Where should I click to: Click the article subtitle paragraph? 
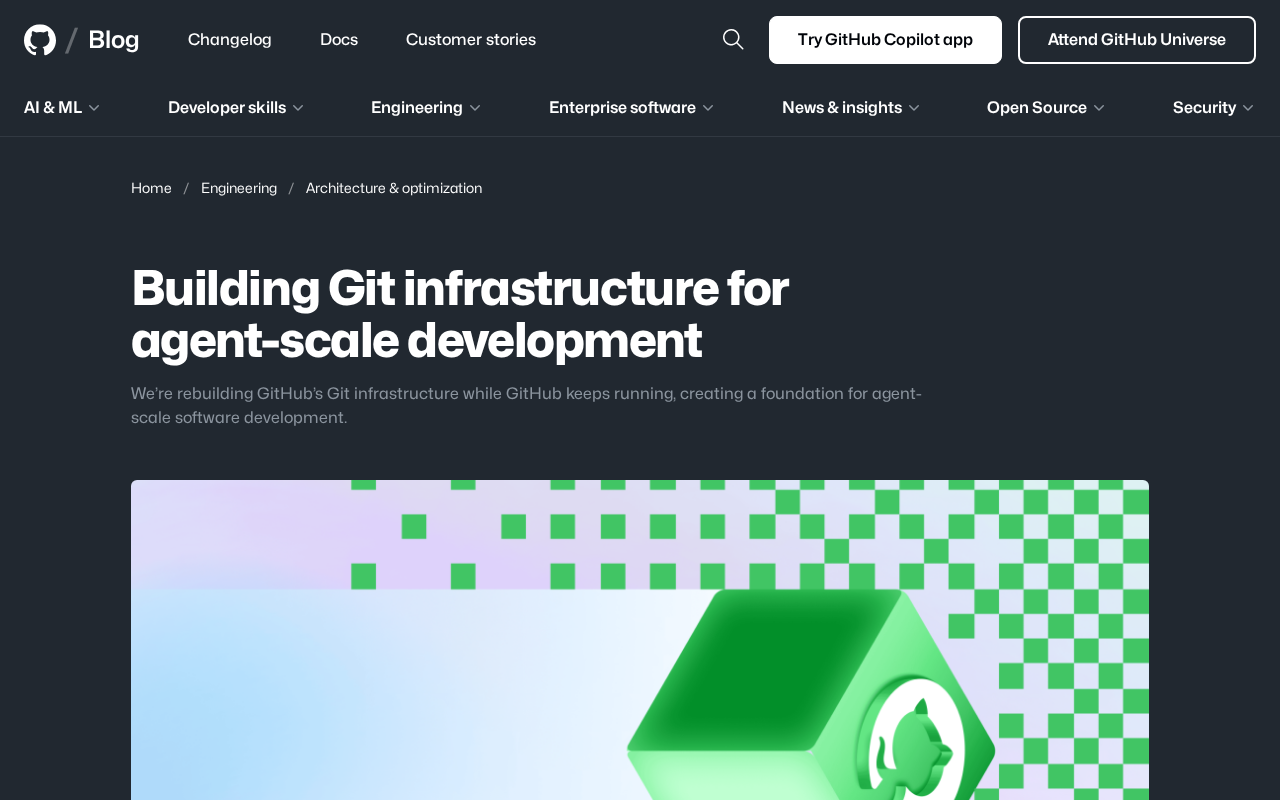[526, 405]
